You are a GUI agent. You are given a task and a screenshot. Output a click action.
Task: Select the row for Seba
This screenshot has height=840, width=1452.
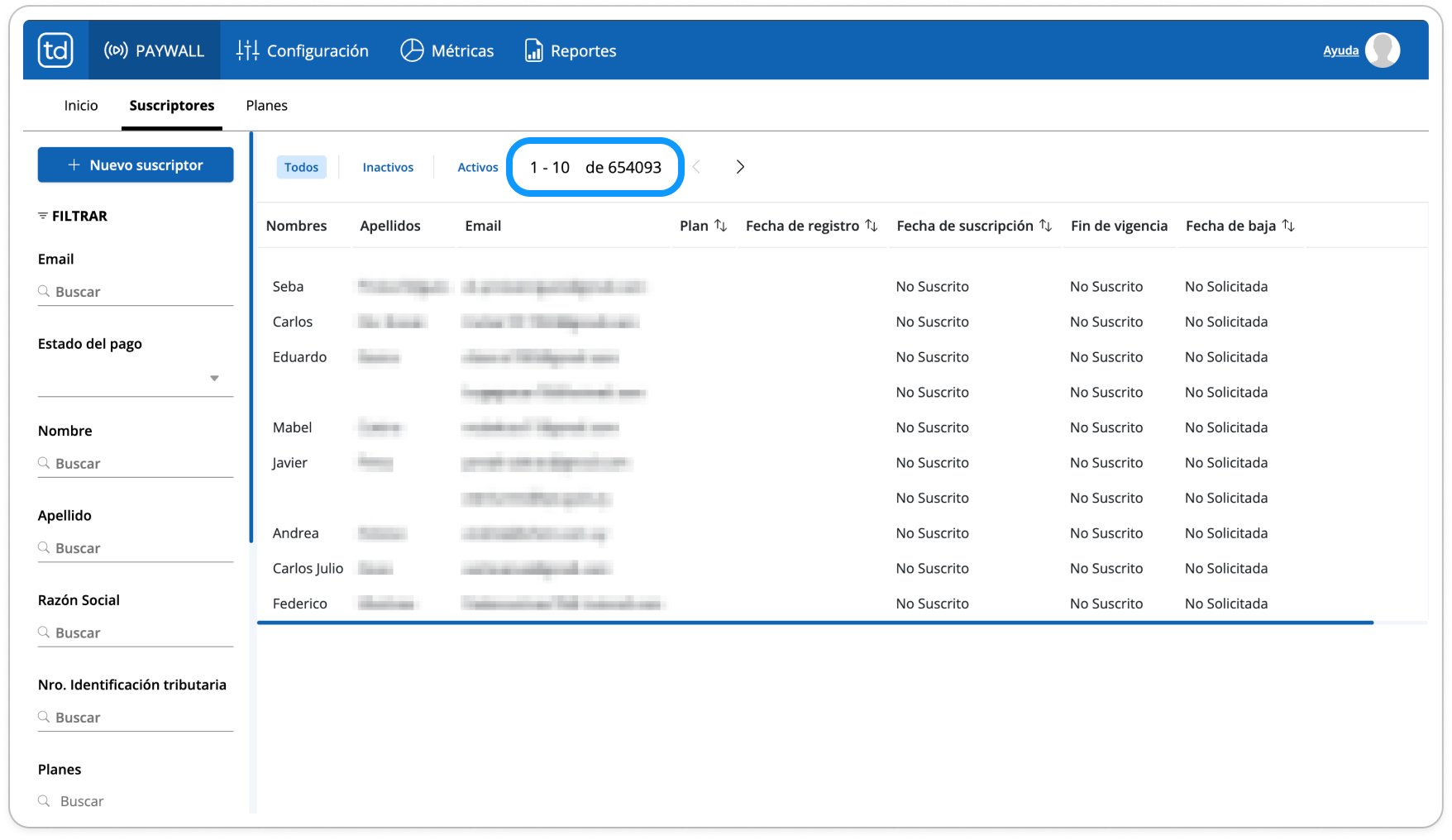point(842,286)
